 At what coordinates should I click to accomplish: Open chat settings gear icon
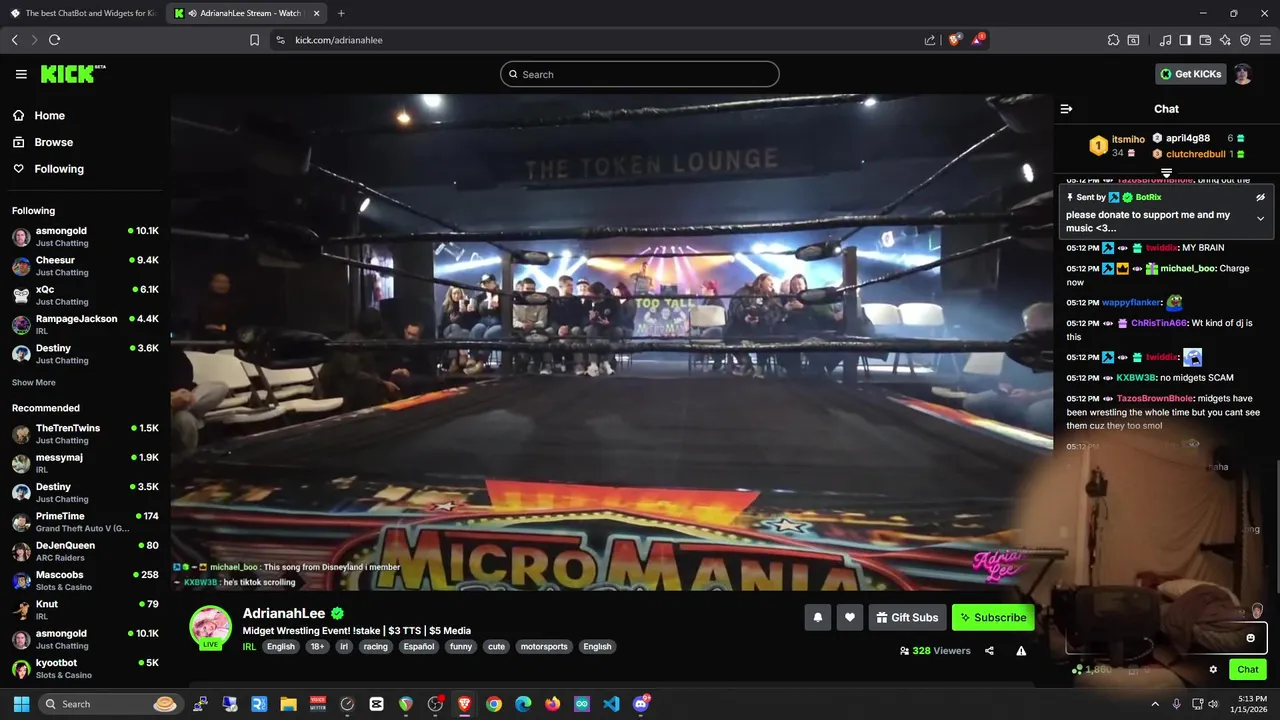(1213, 670)
